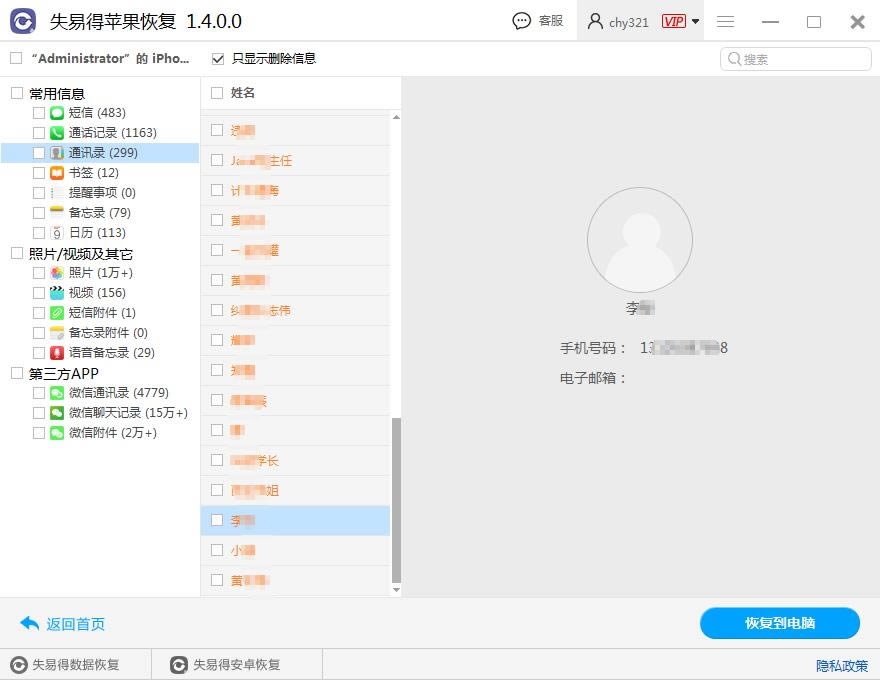Click into the 搜索 search field
The height and width of the screenshot is (680, 880).
tap(795, 58)
